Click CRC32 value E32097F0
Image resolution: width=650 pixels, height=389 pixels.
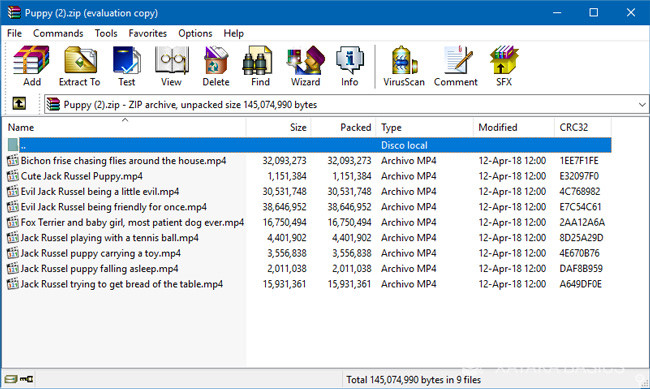(x=579, y=176)
